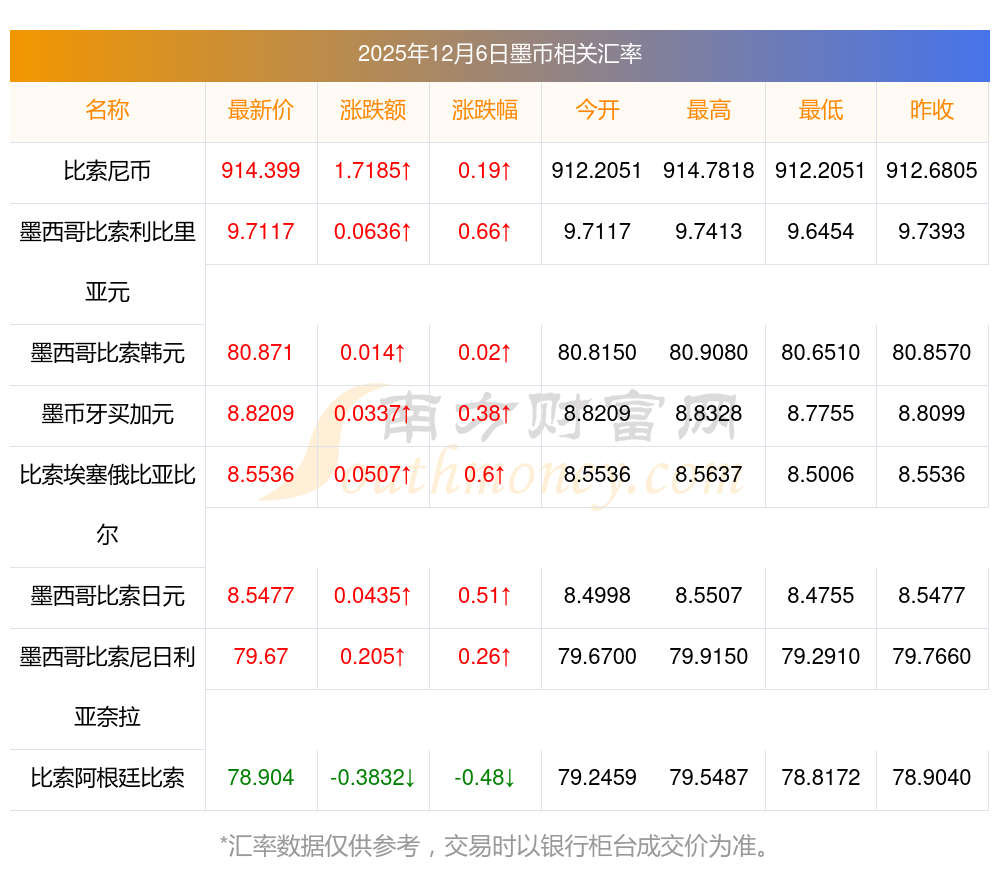The image size is (1000, 877).
Task: Select the 涨跌额 column header
Action: click(x=373, y=111)
